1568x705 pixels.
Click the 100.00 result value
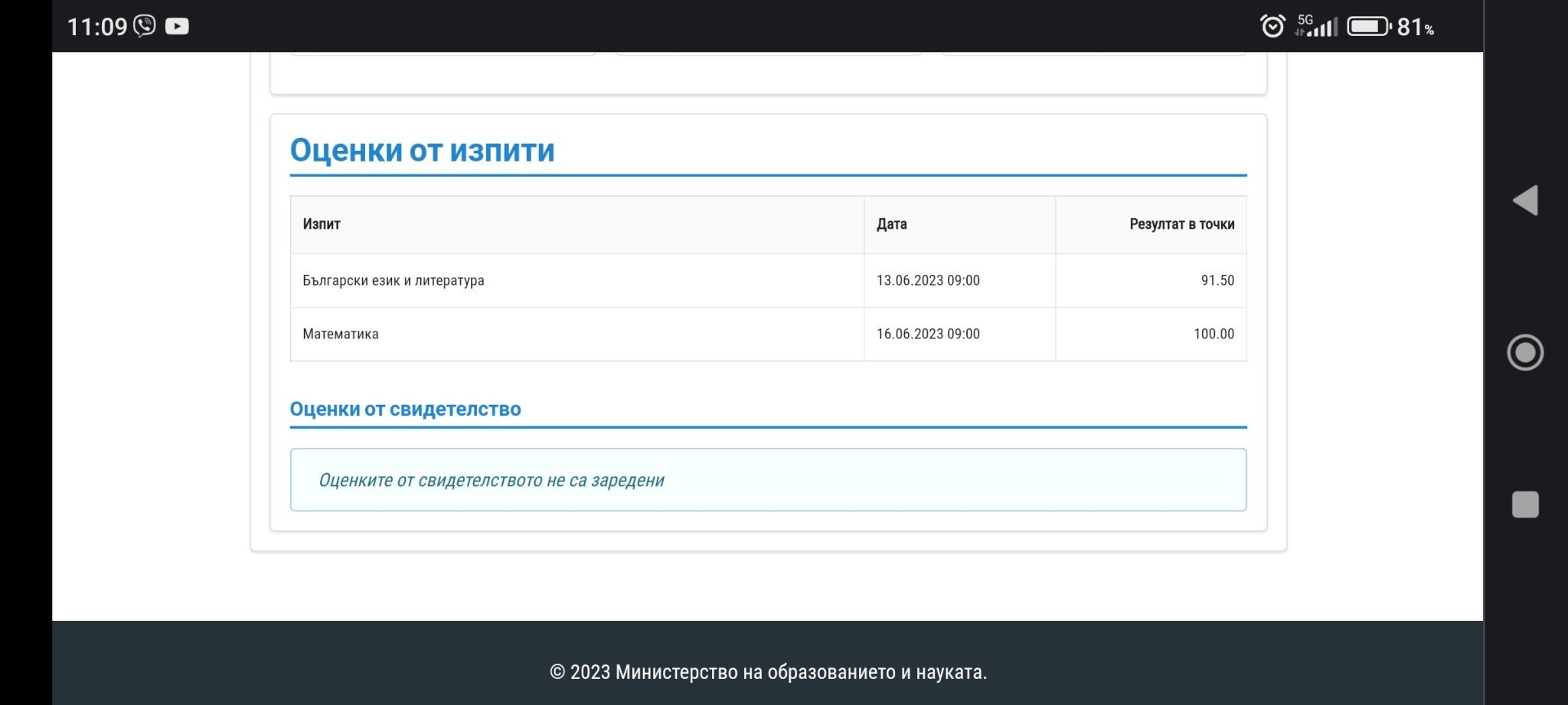coord(1214,335)
